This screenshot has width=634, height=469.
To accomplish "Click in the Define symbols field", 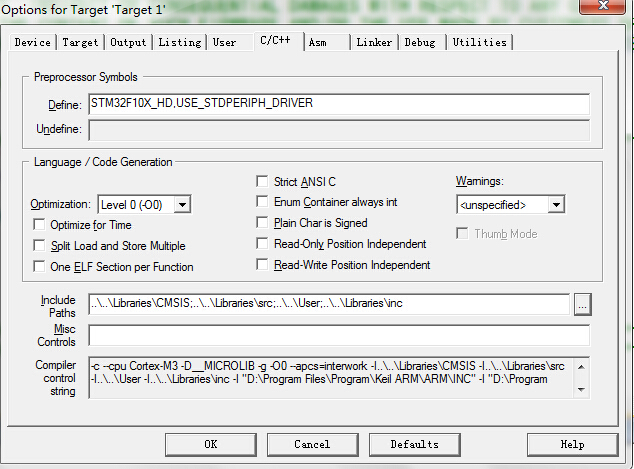I will tap(338, 105).
